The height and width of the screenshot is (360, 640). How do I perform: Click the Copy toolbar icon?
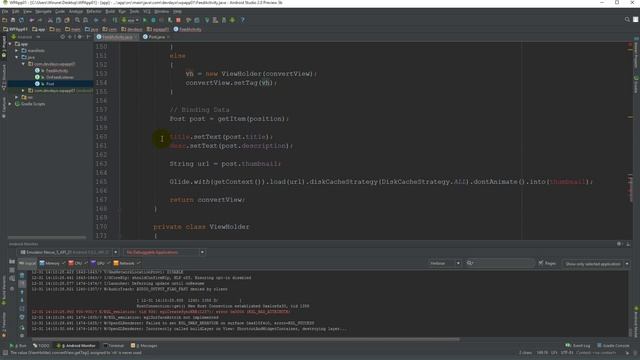pyautogui.click(x=58, y=20)
